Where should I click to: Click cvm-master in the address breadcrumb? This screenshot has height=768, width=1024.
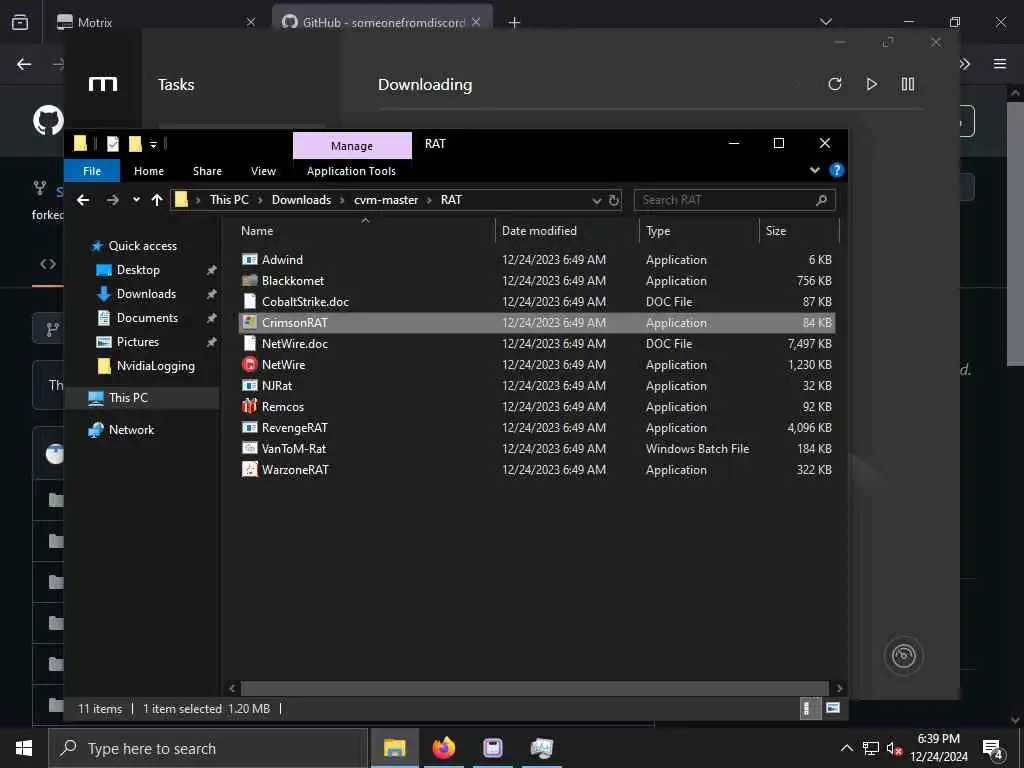click(386, 200)
